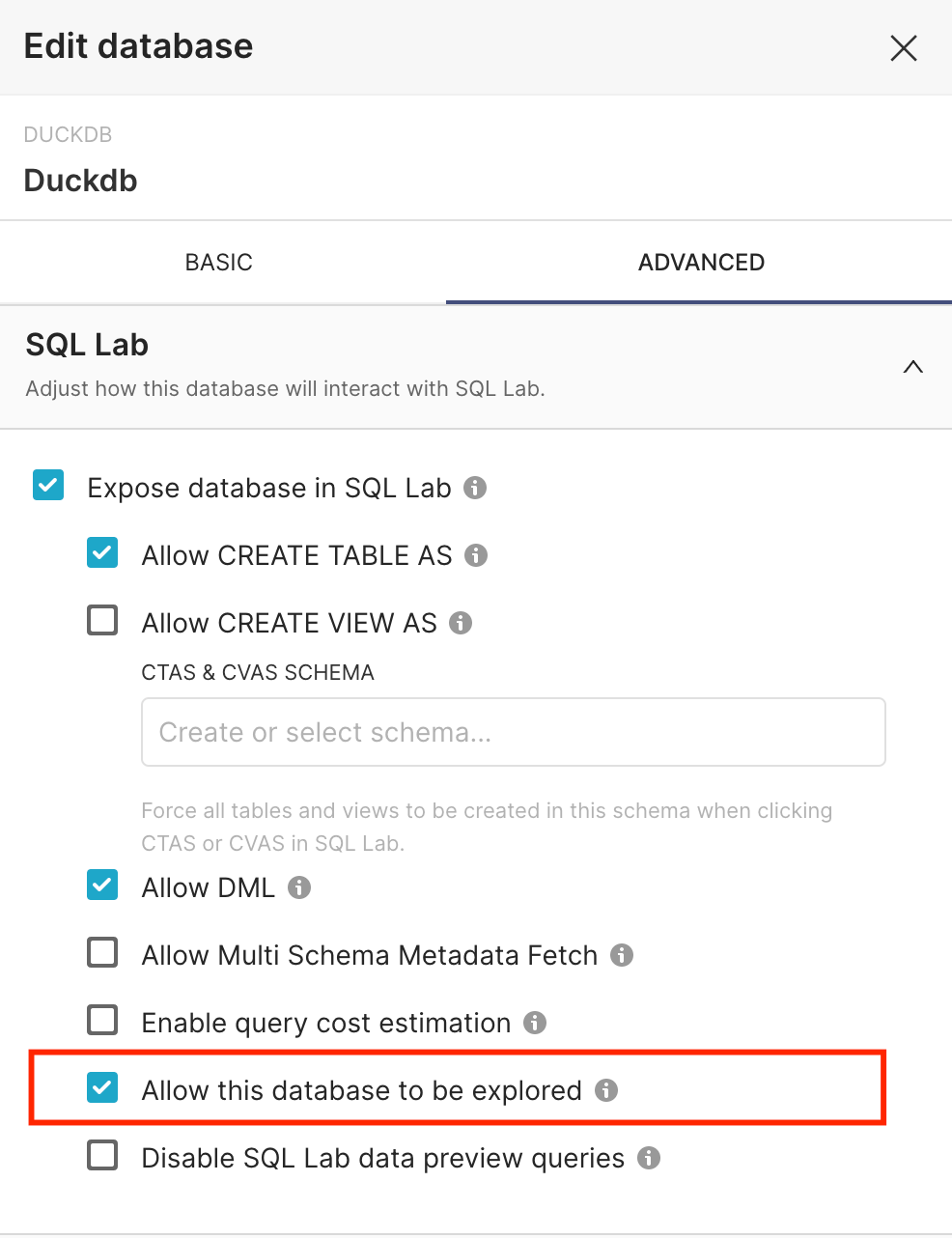Click the info icon next to Allow DML
The height and width of the screenshot is (1238, 952).
299,887
